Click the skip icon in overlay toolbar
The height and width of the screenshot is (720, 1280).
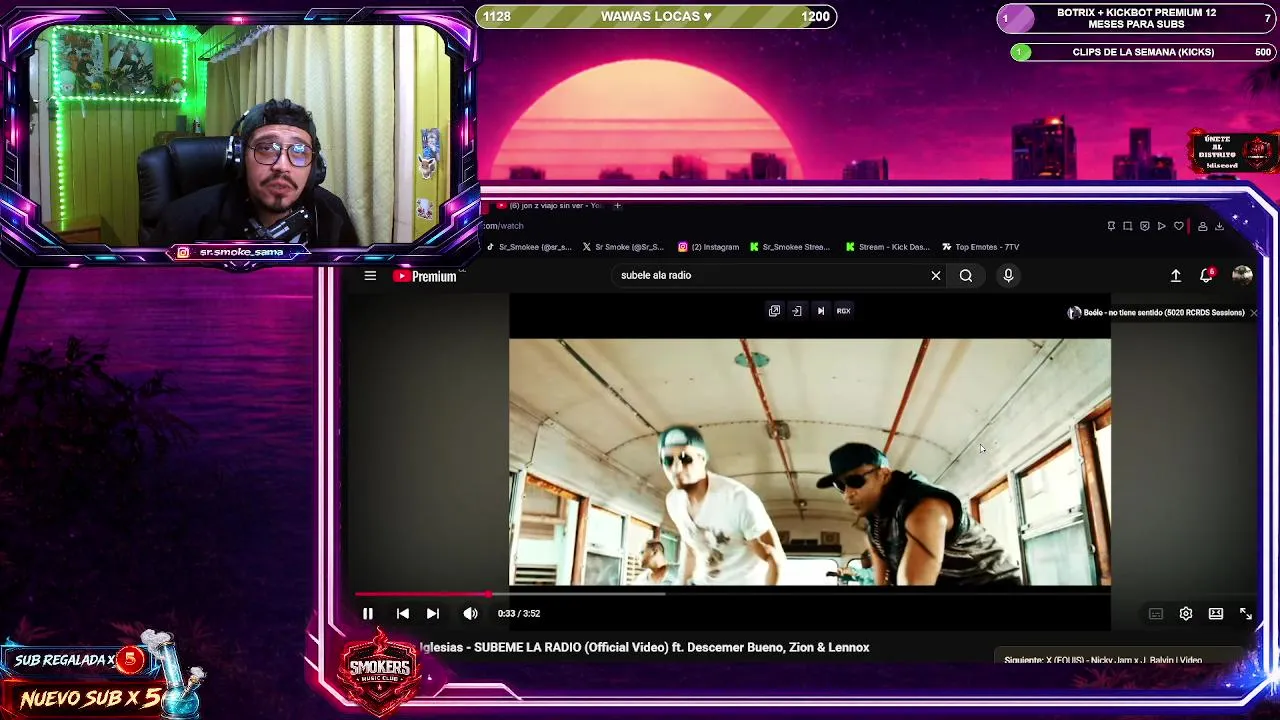(821, 311)
